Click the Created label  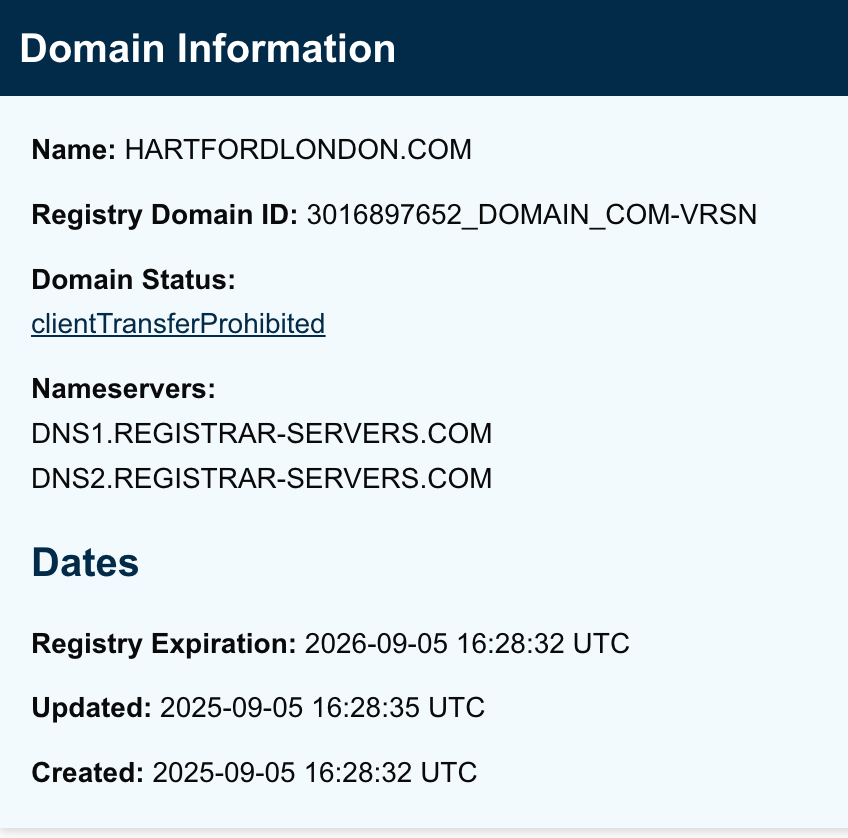pyautogui.click(x=88, y=773)
